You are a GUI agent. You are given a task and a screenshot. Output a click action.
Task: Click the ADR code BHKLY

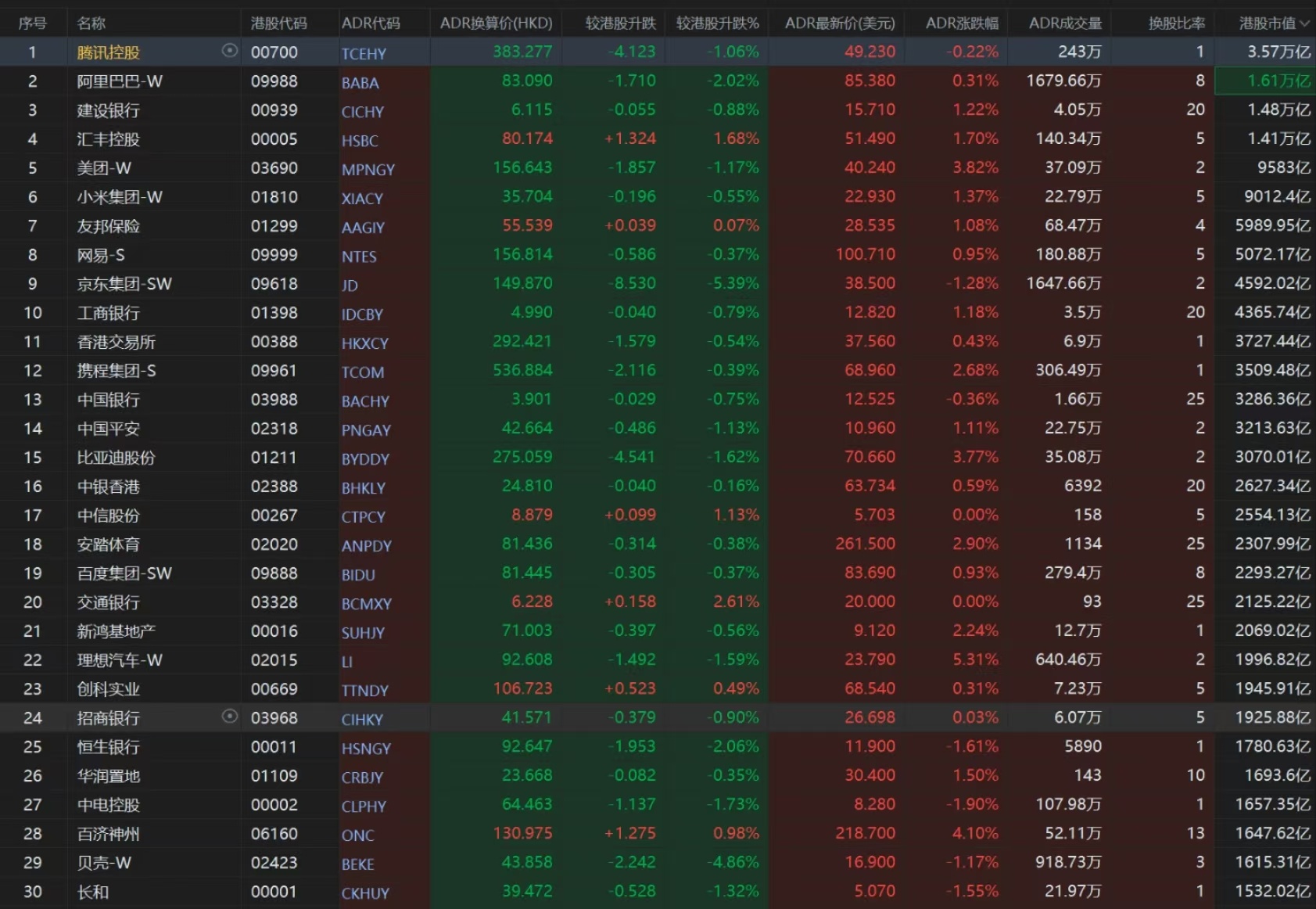coord(364,488)
